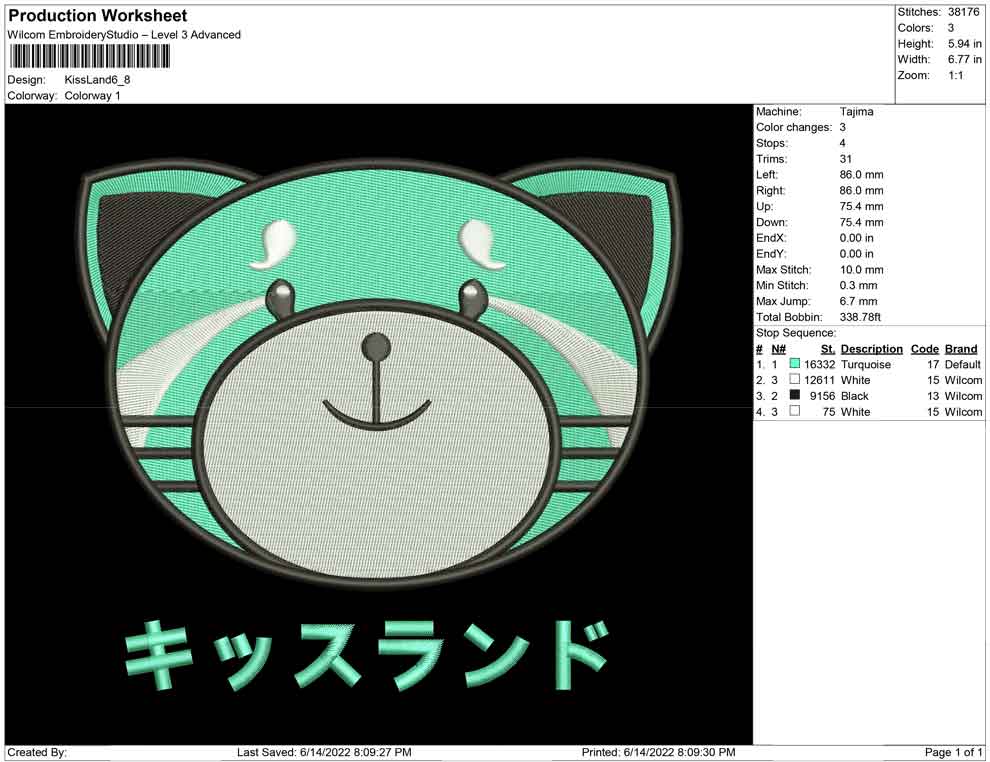The image size is (990, 762).
Task: Click the St. column header
Action: click(x=827, y=349)
